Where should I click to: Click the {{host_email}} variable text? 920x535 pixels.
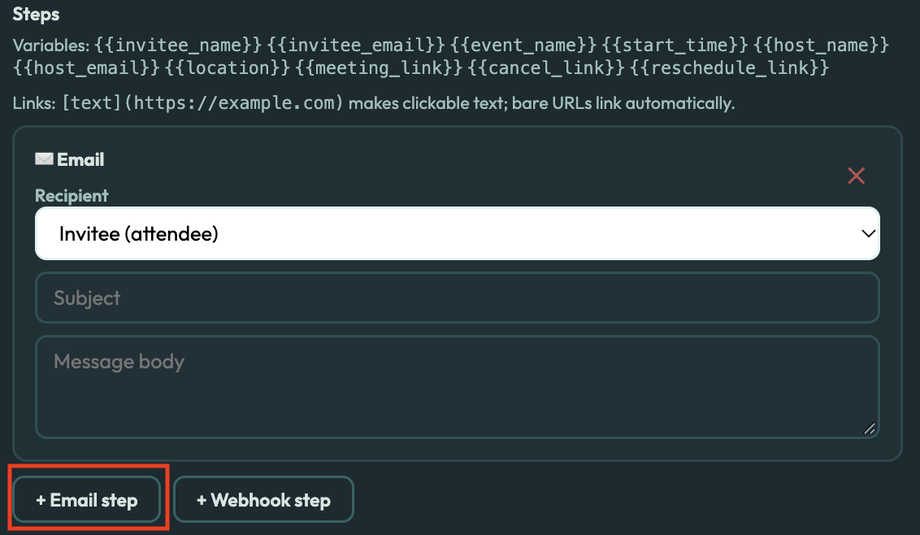point(86,67)
